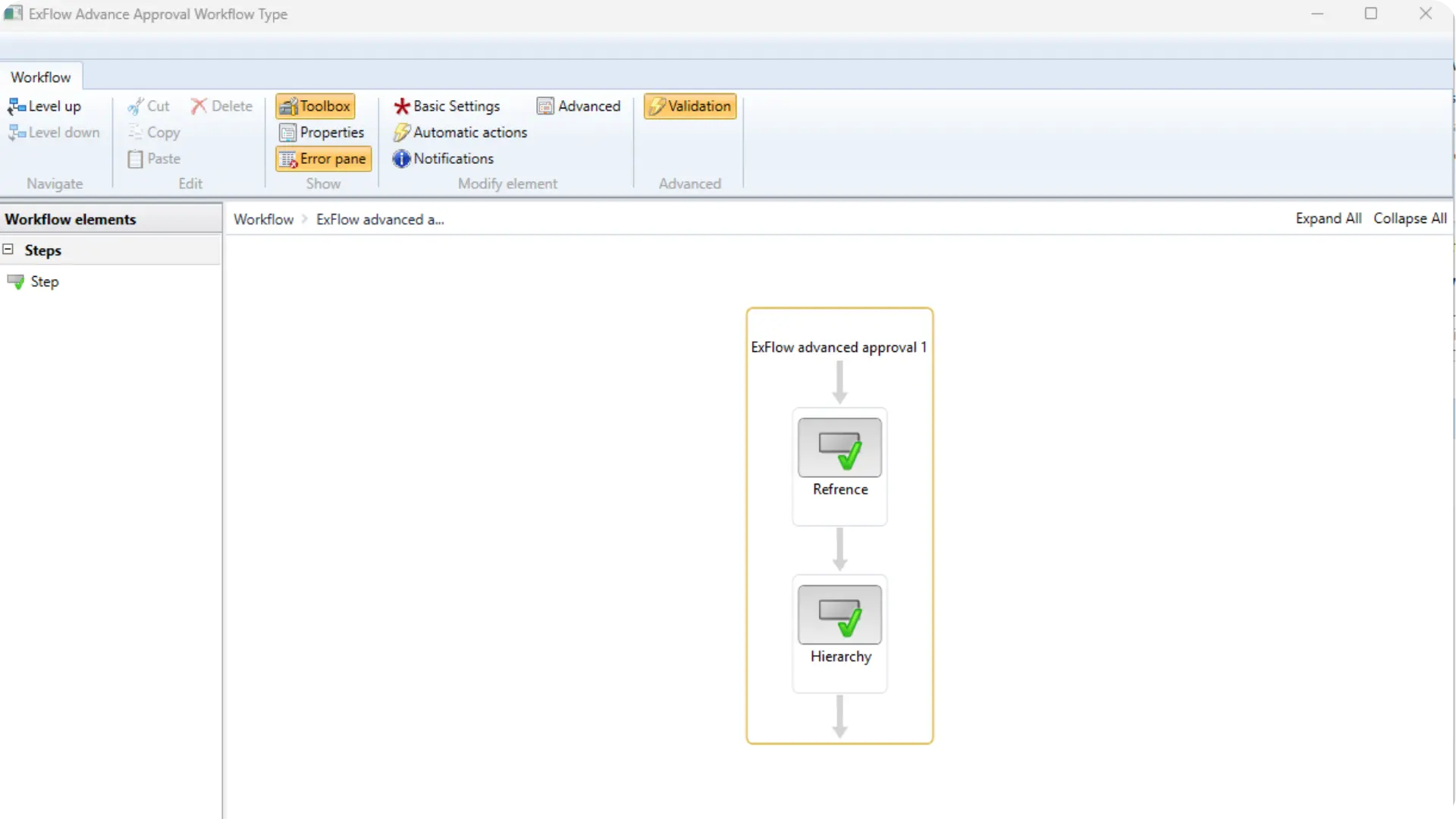Select the Hierarchy step node
Viewport: 1456px width, 819px height.
[x=839, y=616]
